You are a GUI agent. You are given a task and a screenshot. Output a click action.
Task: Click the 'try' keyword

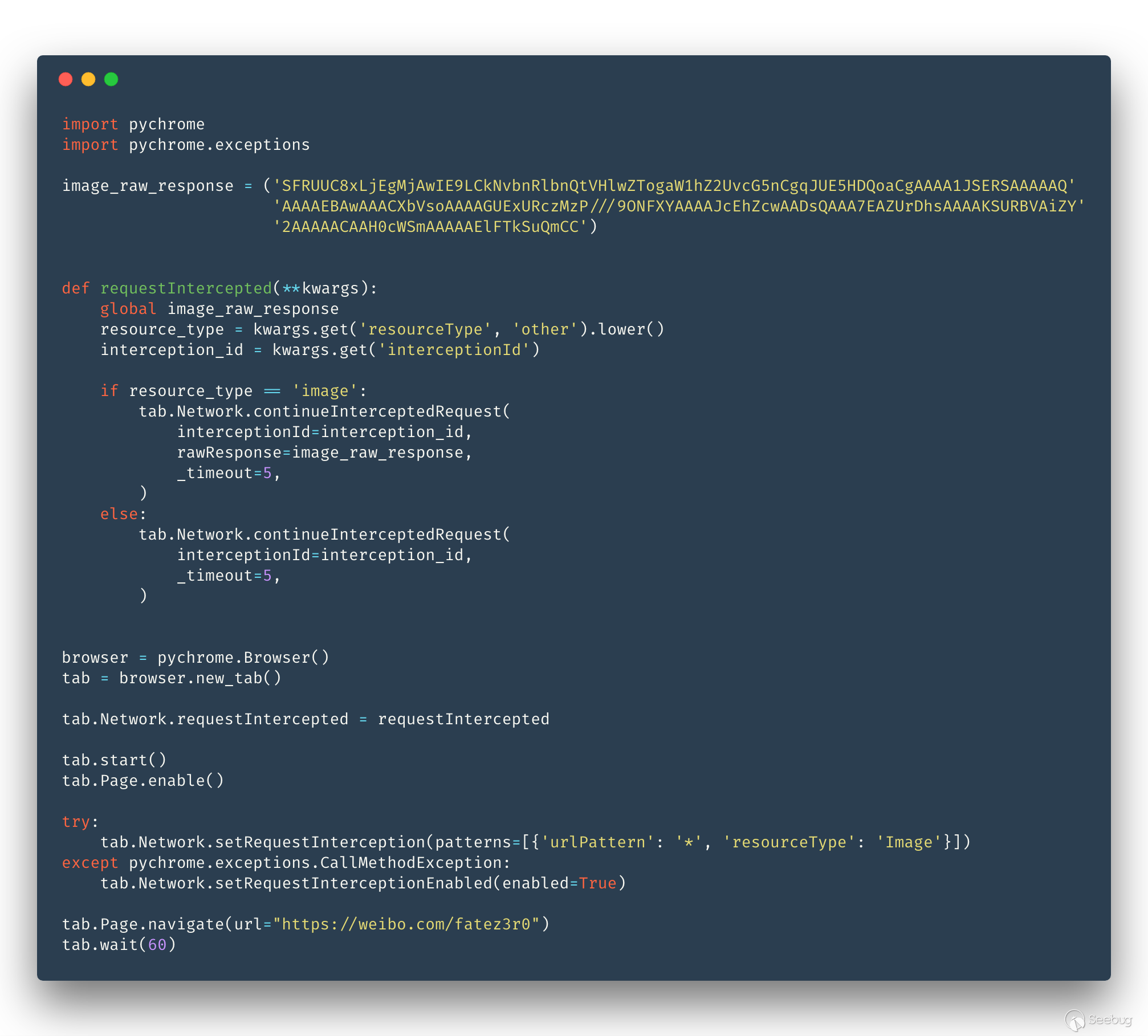[x=76, y=822]
